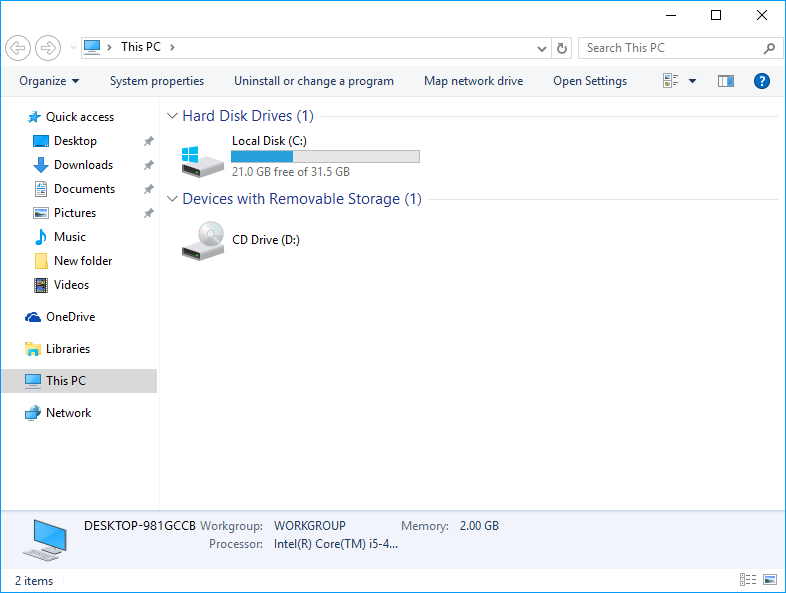Viewport: 786px width, 593px height.
Task: Choose Uninstall or change a program
Action: [x=314, y=81]
